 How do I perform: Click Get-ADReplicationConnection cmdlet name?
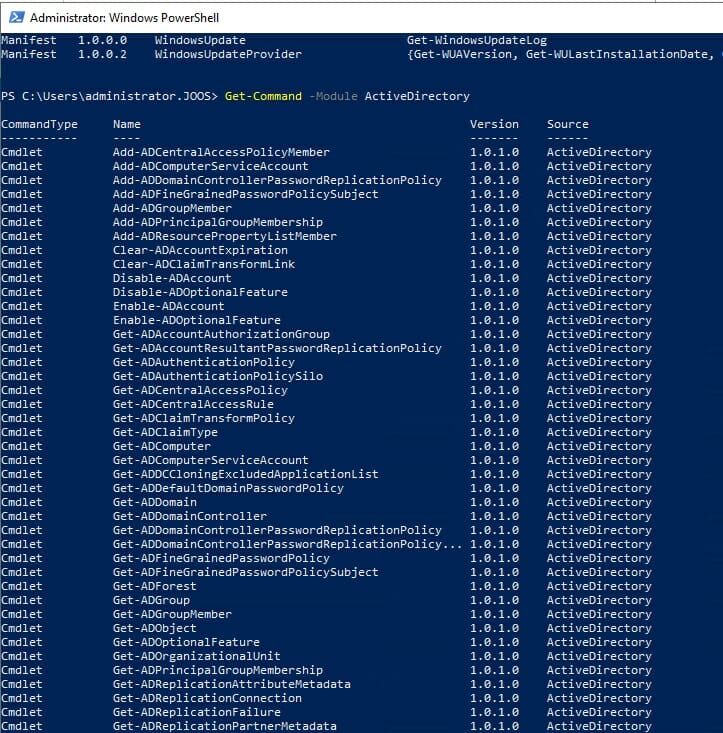[207, 698]
